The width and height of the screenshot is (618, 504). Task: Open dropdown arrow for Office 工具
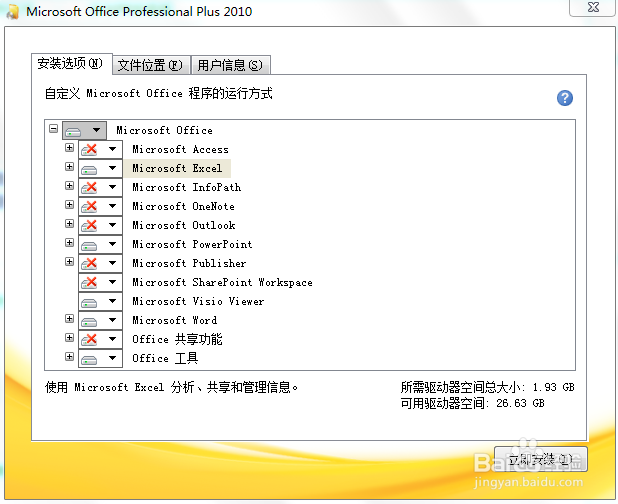tap(112, 358)
